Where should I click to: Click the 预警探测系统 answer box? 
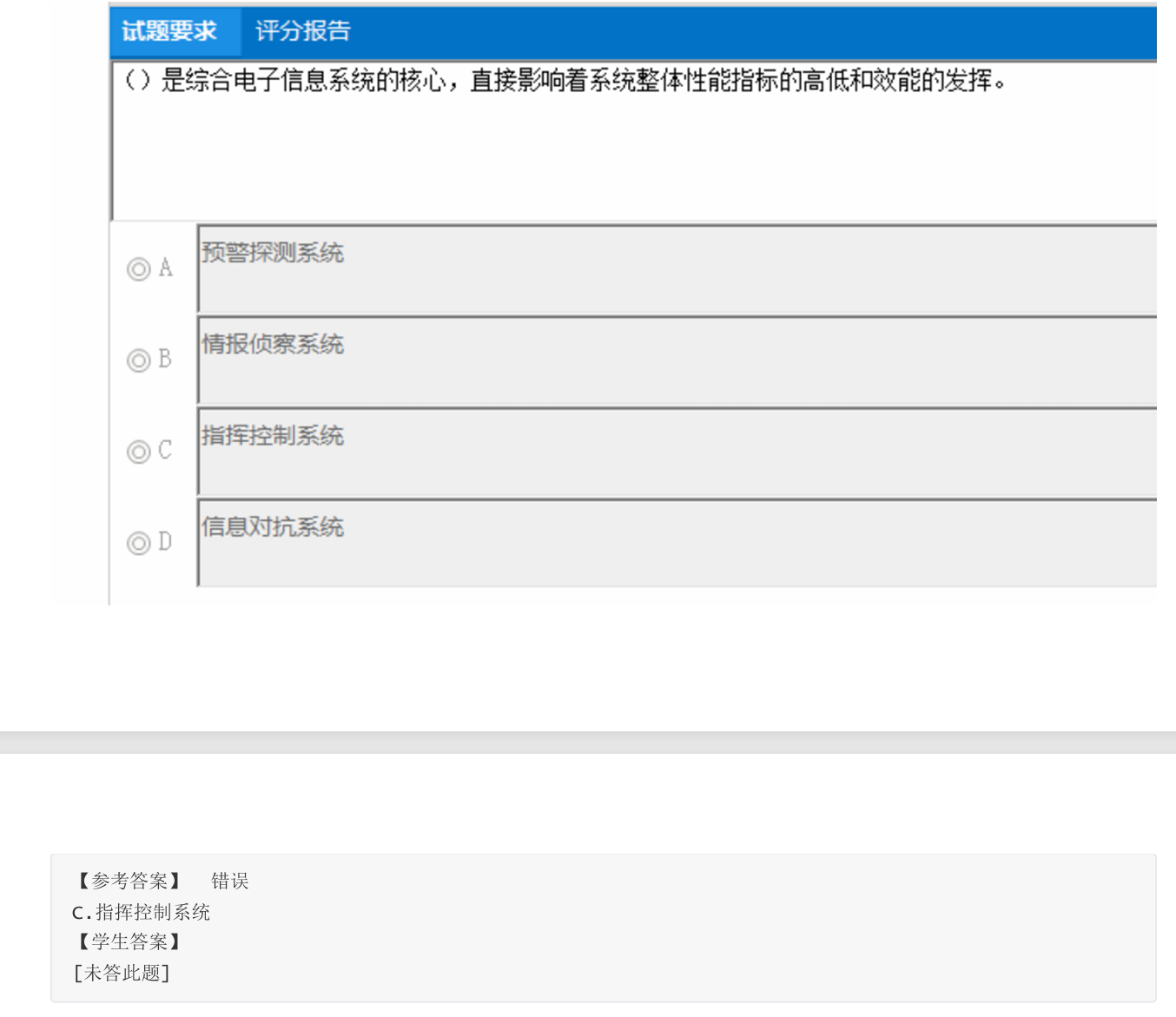tap(677, 269)
